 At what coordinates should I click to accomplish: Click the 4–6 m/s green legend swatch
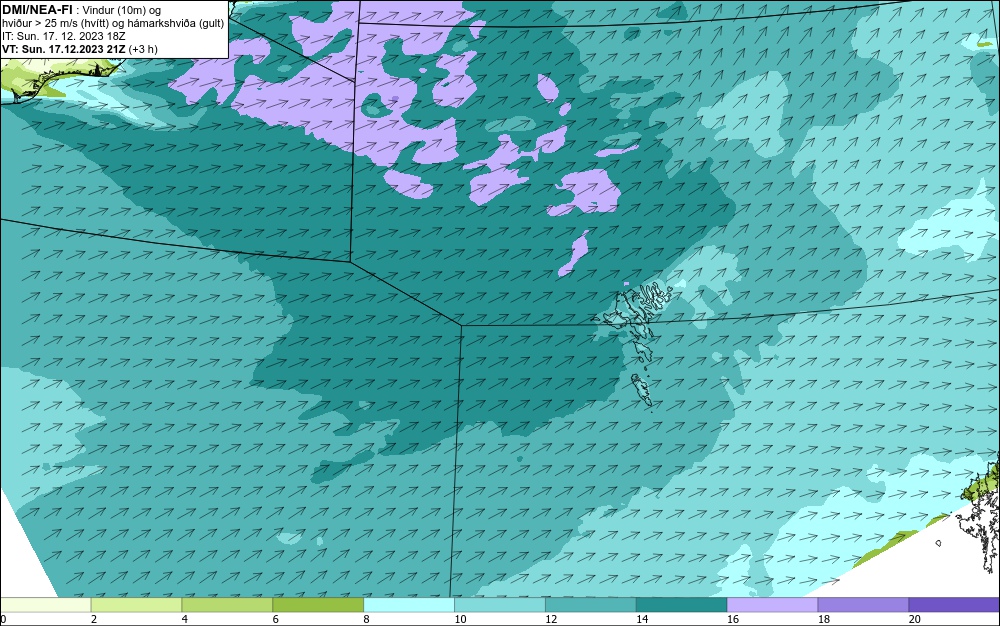pyautogui.click(x=227, y=604)
